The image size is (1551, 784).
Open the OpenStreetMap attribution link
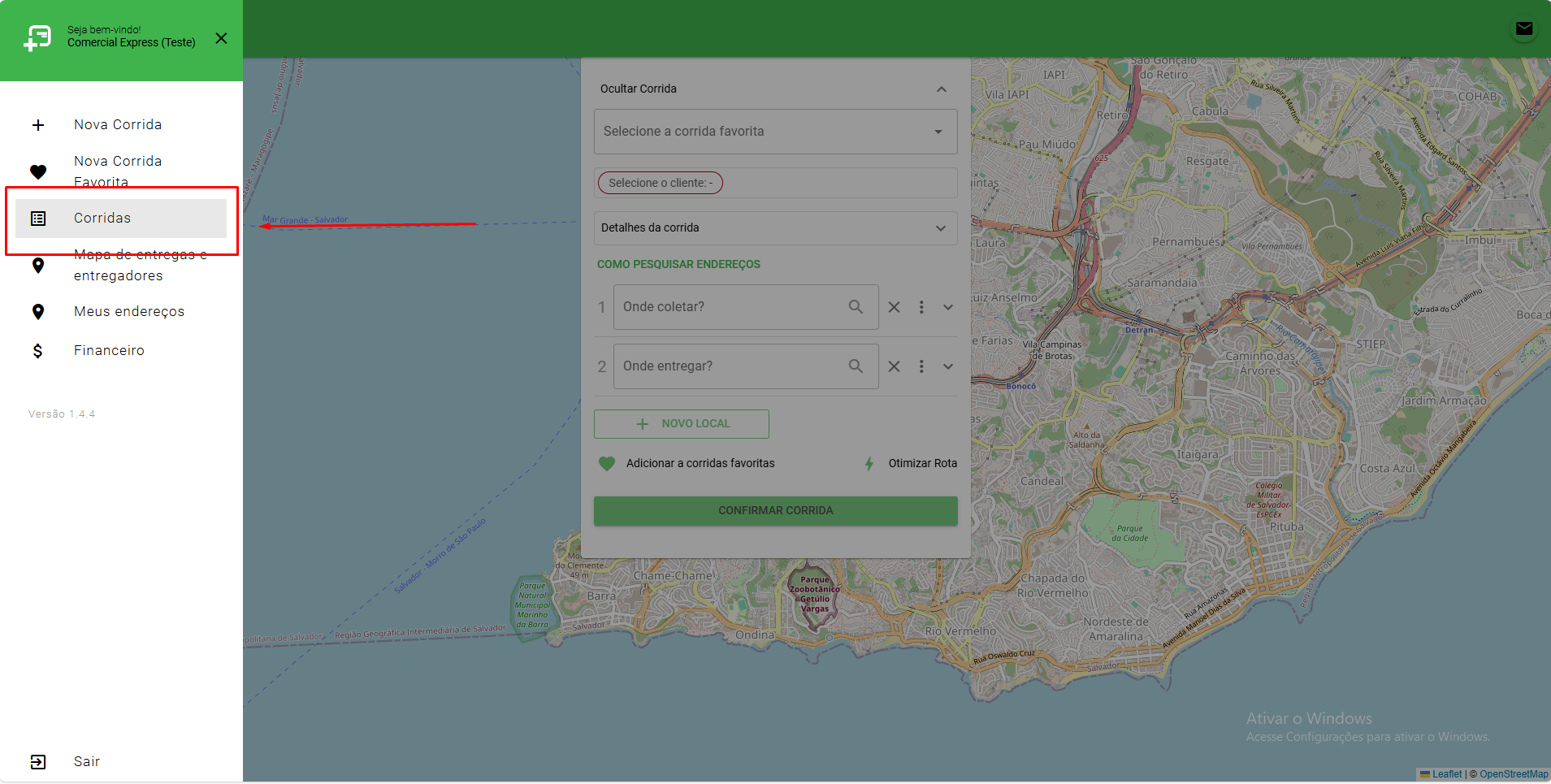[x=1514, y=774]
